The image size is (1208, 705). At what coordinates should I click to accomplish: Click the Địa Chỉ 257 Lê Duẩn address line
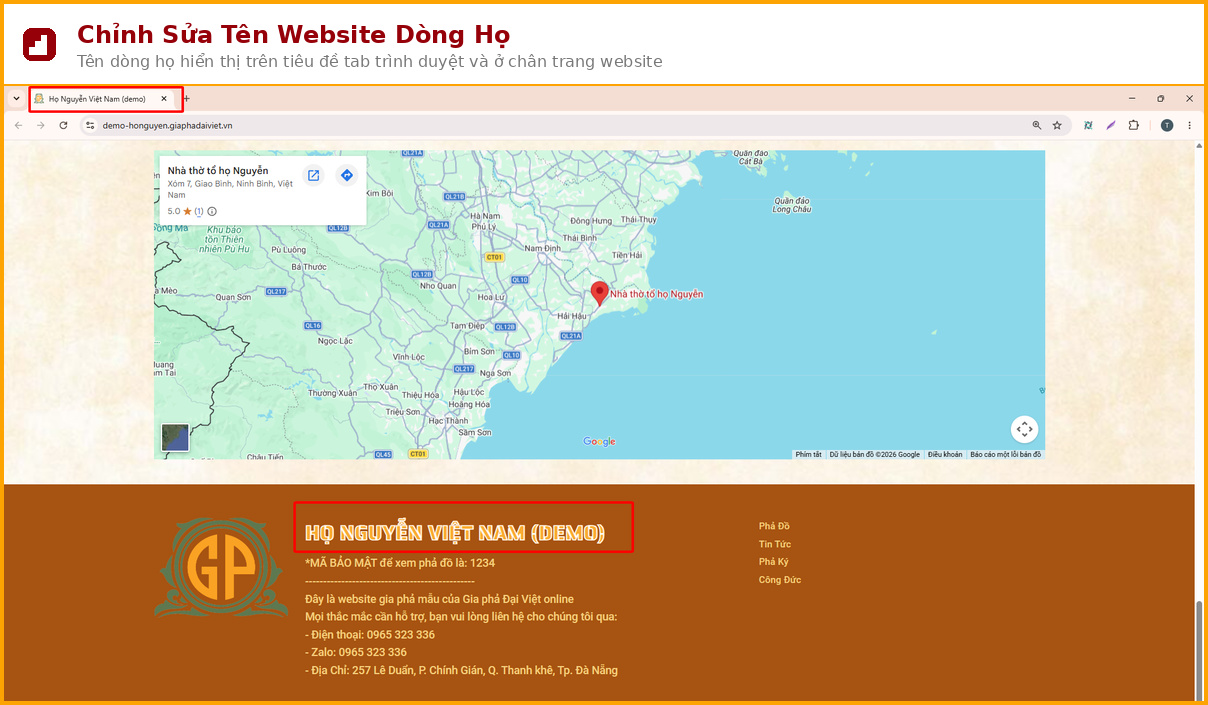coord(461,670)
